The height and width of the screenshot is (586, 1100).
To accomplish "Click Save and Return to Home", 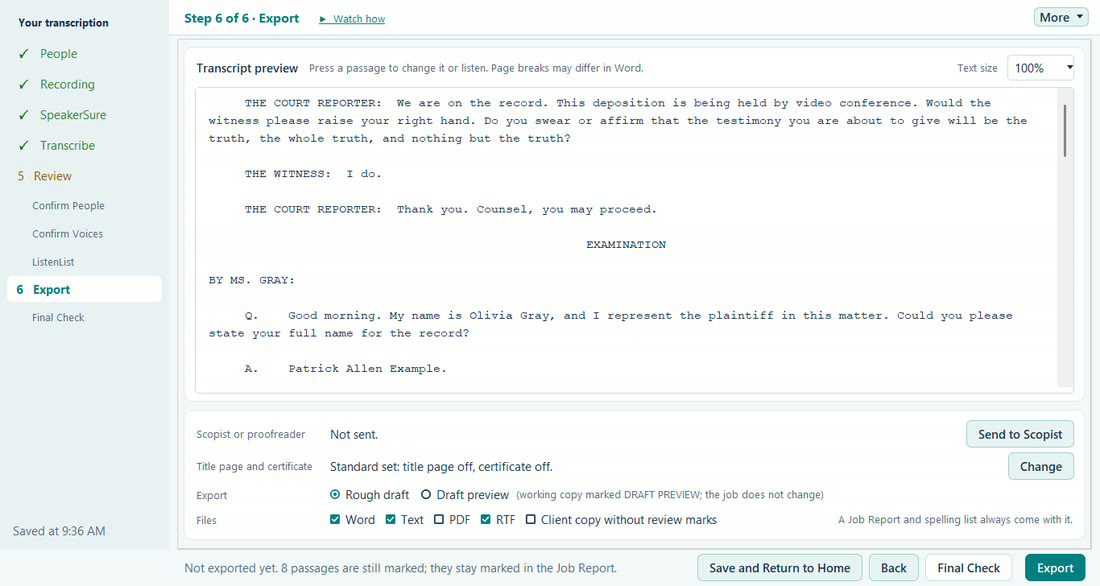I will point(779,568).
